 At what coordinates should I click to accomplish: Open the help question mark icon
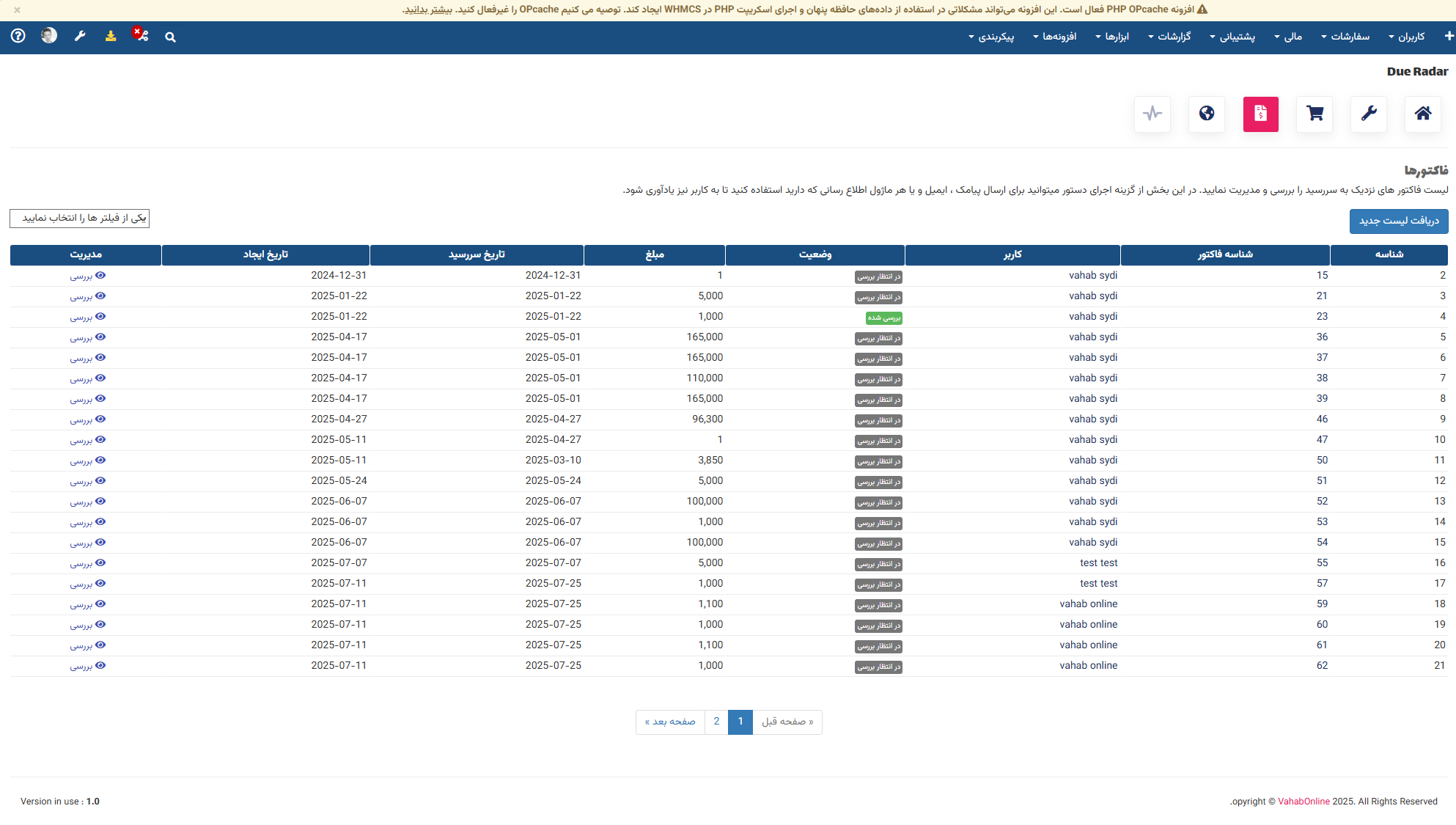click(x=18, y=36)
